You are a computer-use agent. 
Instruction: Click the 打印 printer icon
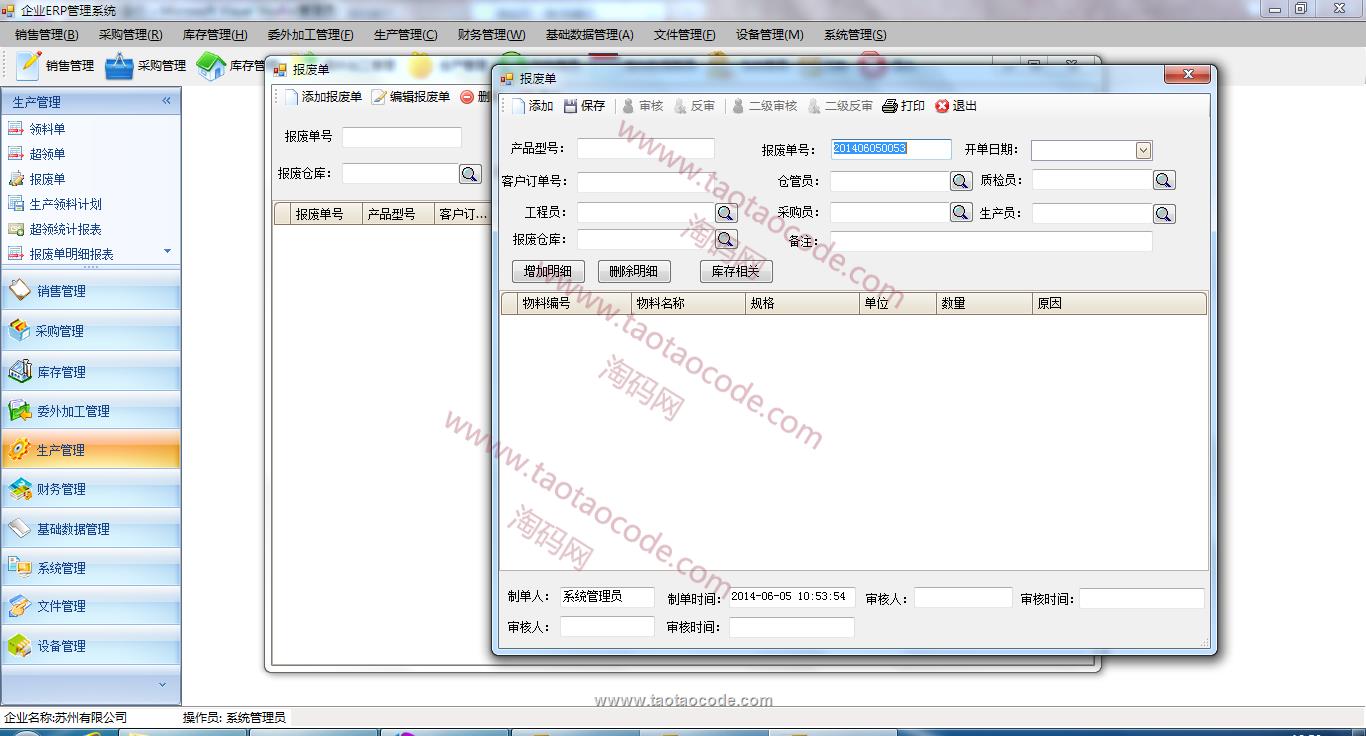coord(891,105)
